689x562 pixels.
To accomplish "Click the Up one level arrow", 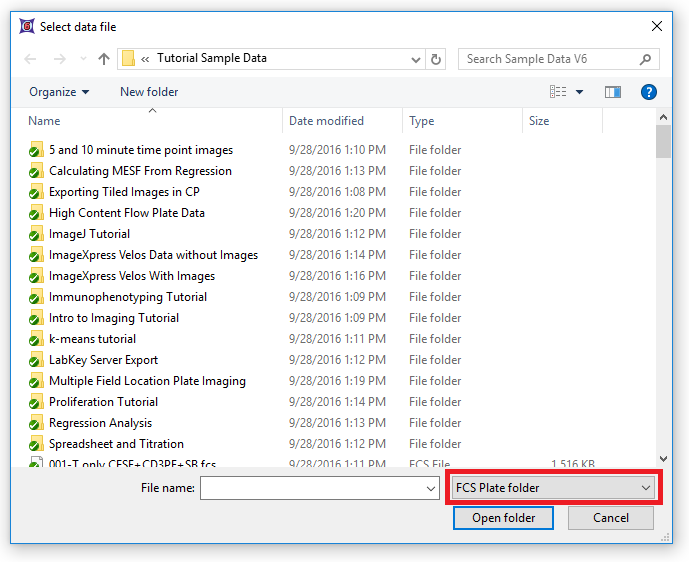I will [103, 59].
